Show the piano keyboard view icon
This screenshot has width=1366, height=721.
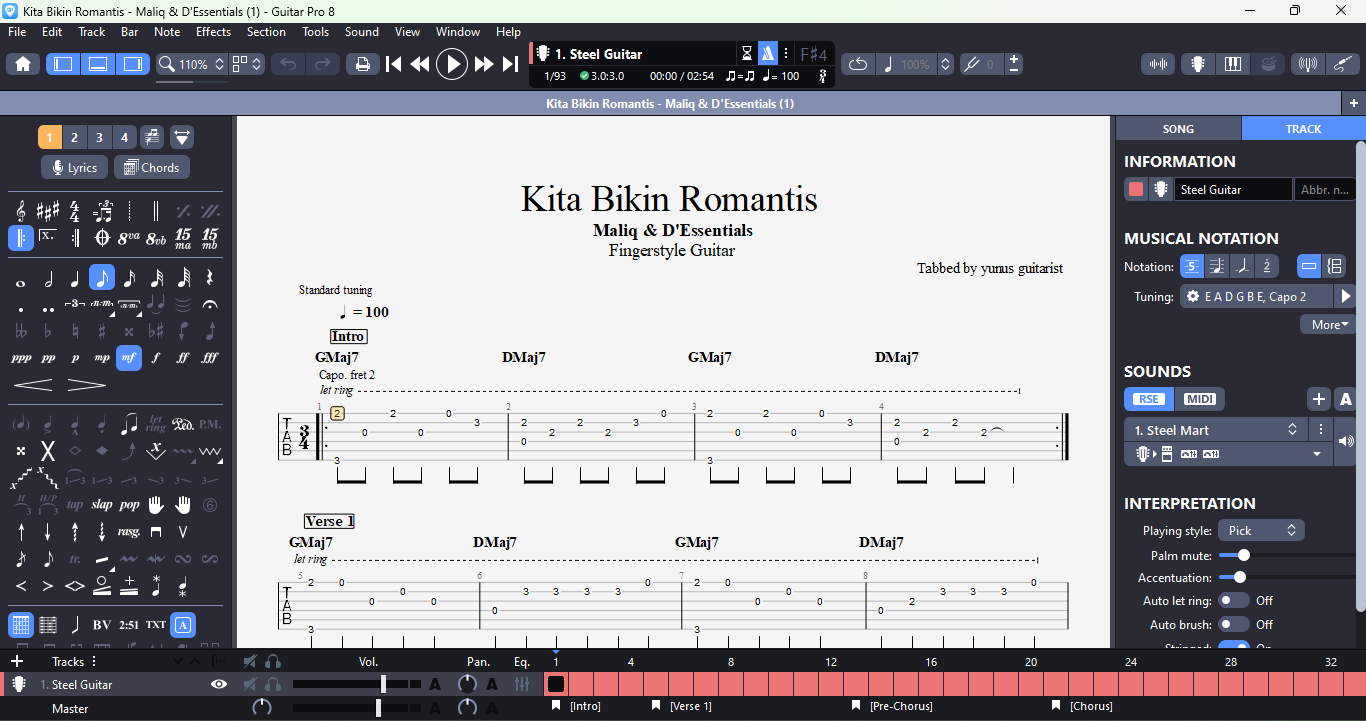click(1233, 64)
